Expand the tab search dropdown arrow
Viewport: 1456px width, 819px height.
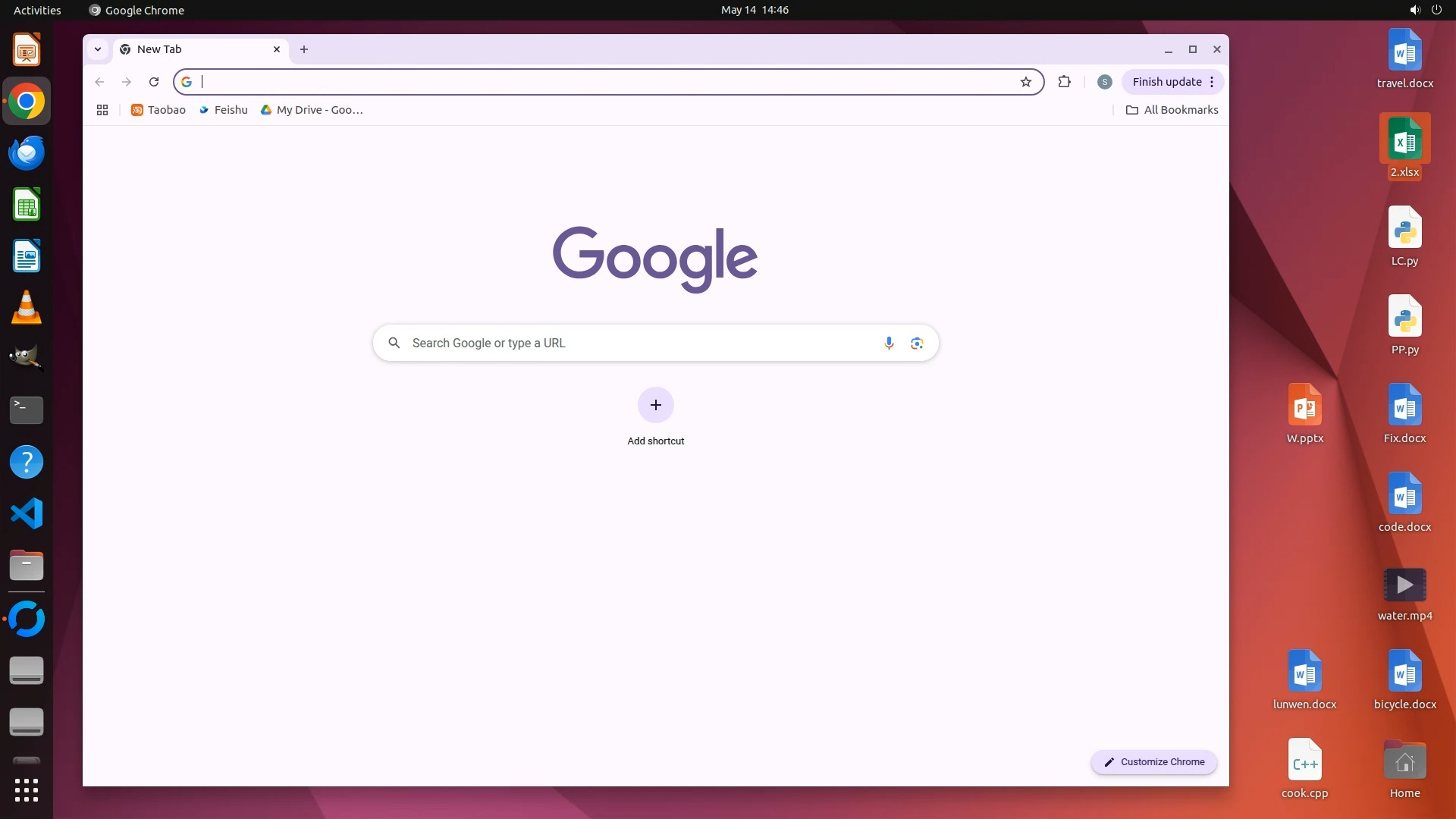point(98,49)
